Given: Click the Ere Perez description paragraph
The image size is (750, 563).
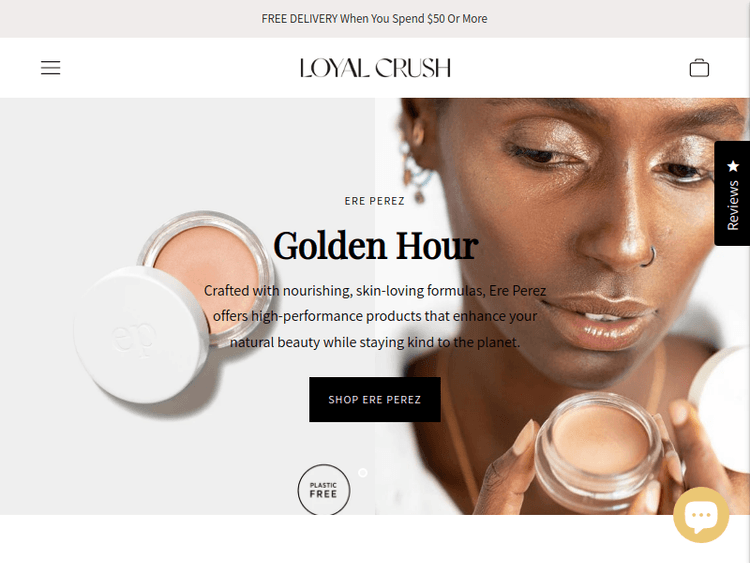Looking at the screenshot, I should (x=375, y=316).
